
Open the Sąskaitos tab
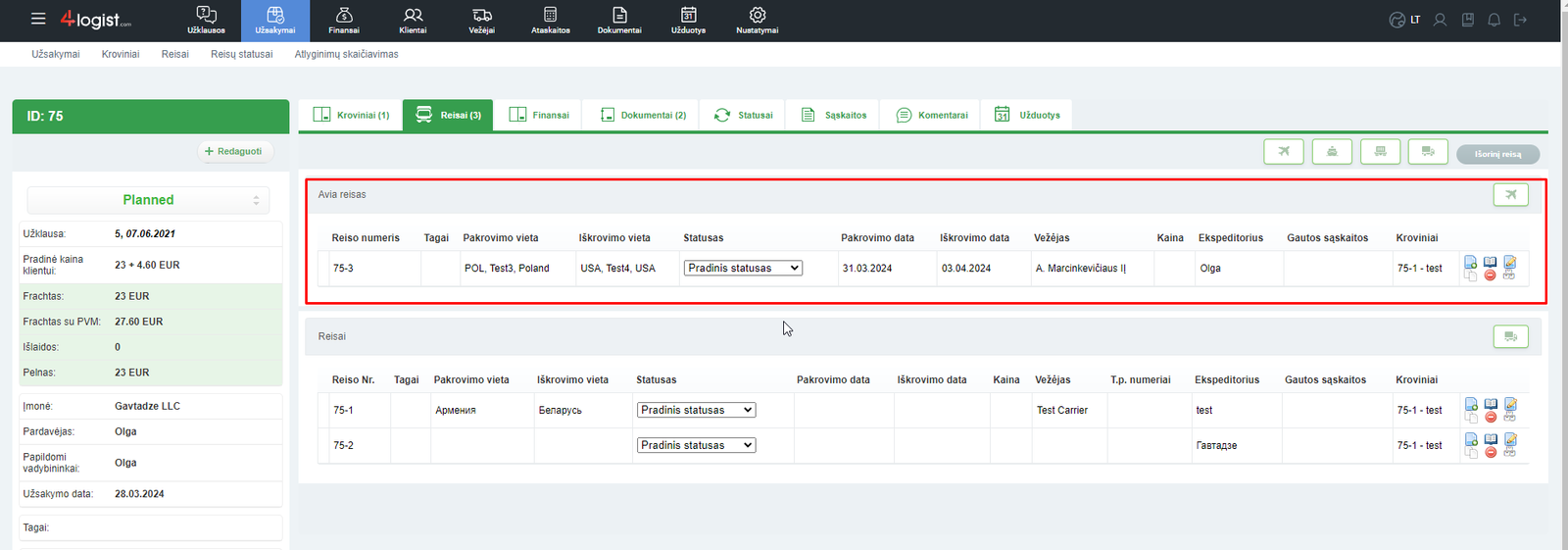pyautogui.click(x=834, y=115)
